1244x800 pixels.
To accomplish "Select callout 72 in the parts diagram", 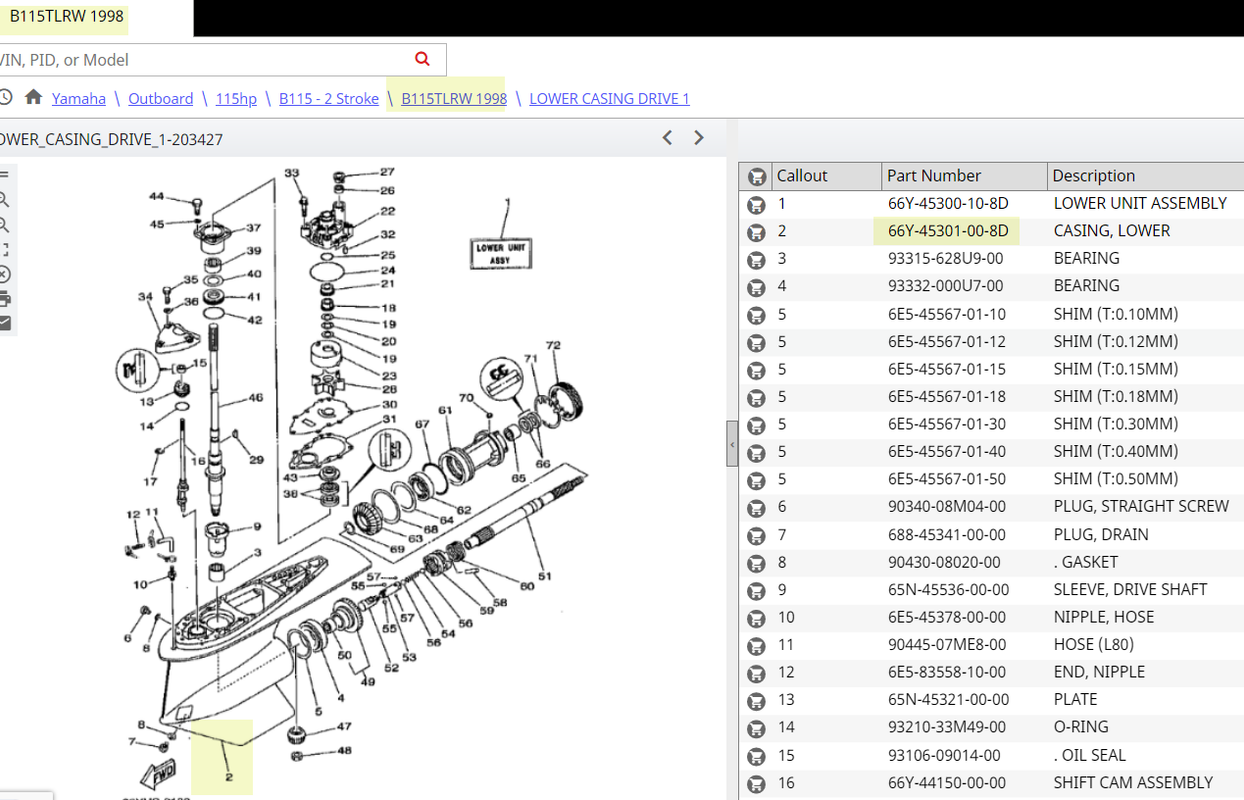I will (x=553, y=346).
